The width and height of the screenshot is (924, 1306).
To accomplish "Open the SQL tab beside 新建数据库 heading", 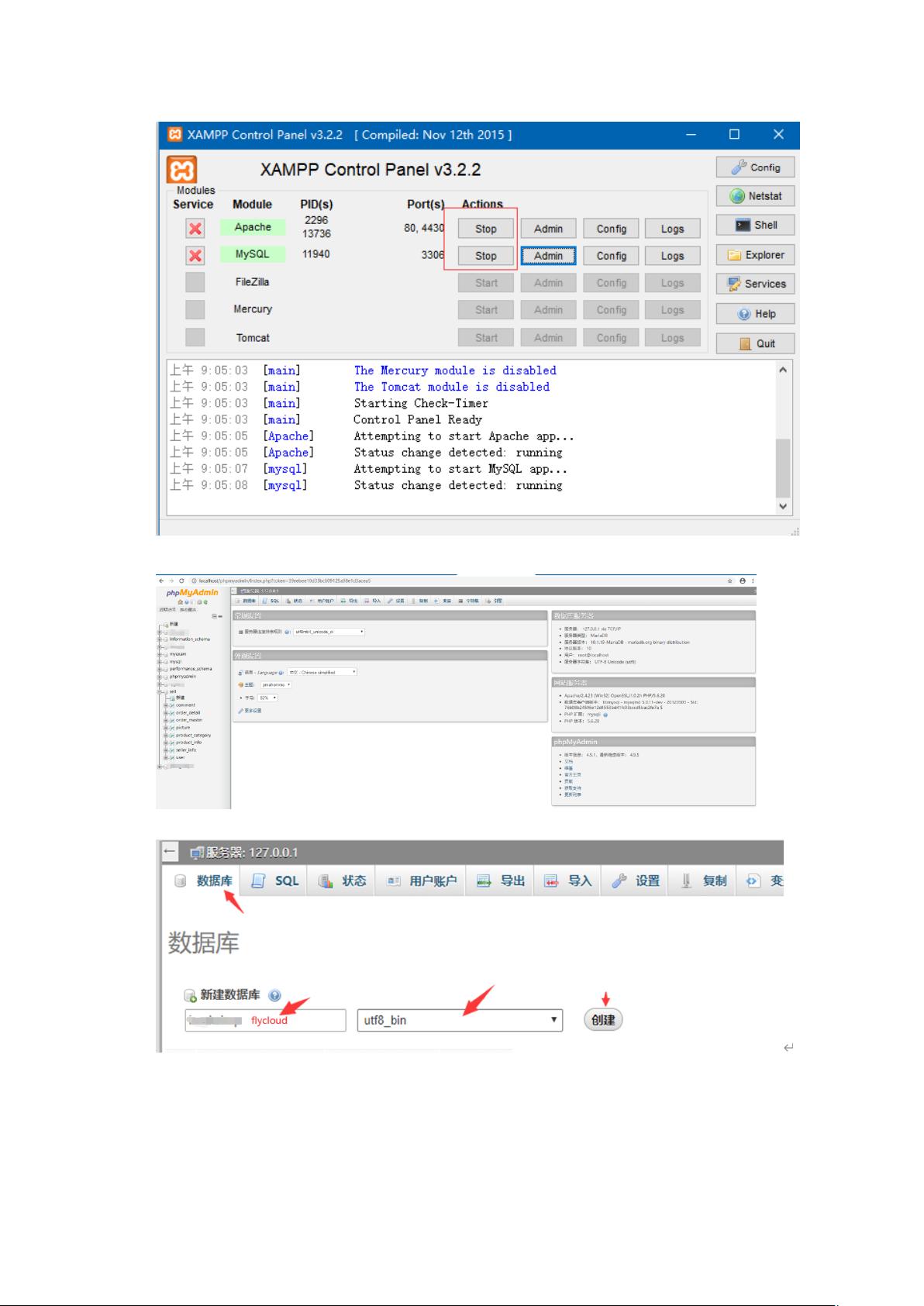I will (x=275, y=881).
